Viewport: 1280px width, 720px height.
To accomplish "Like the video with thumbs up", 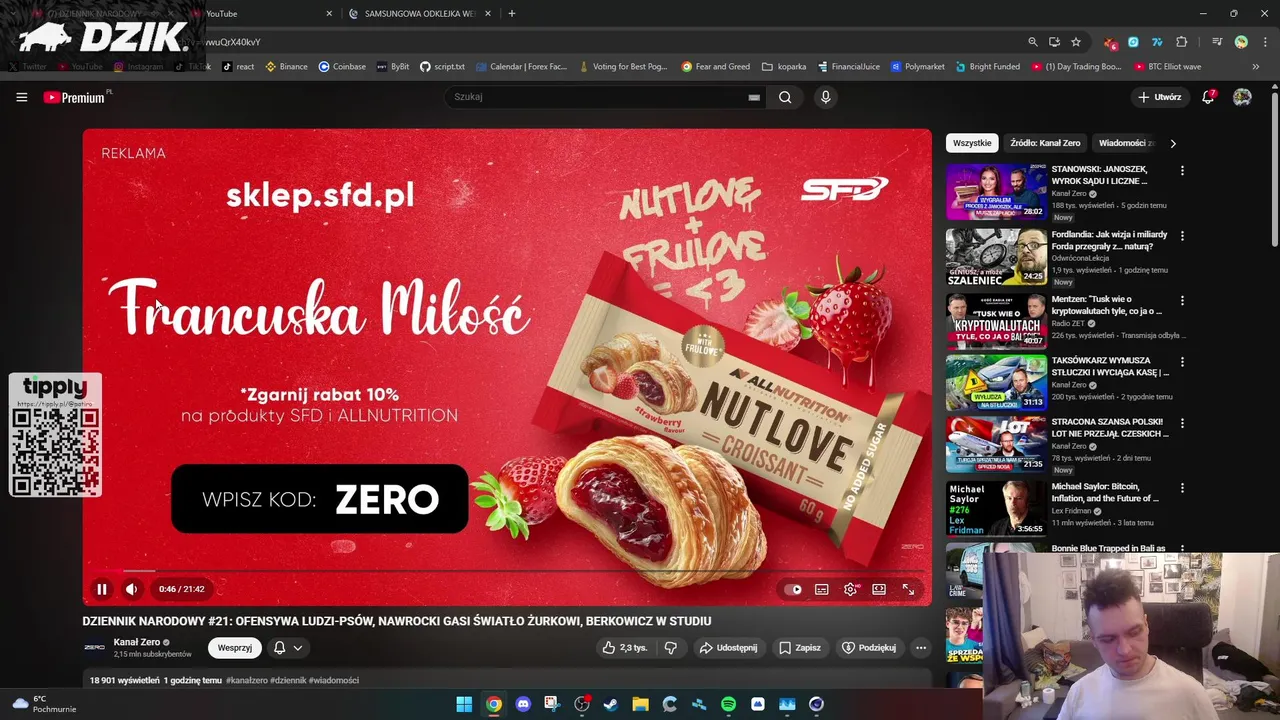I will point(625,648).
